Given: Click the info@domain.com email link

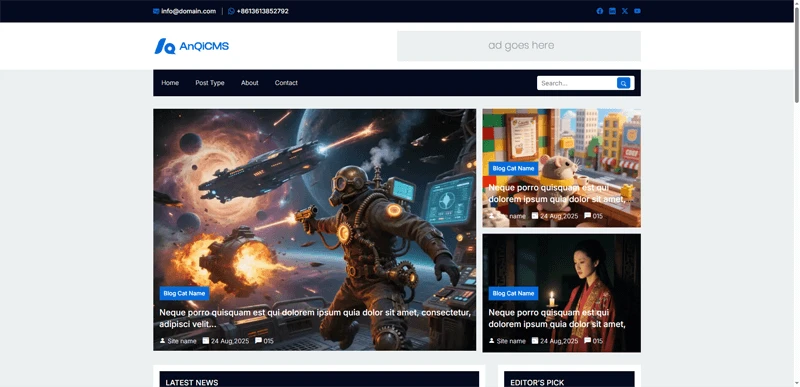Looking at the screenshot, I should coord(188,11).
